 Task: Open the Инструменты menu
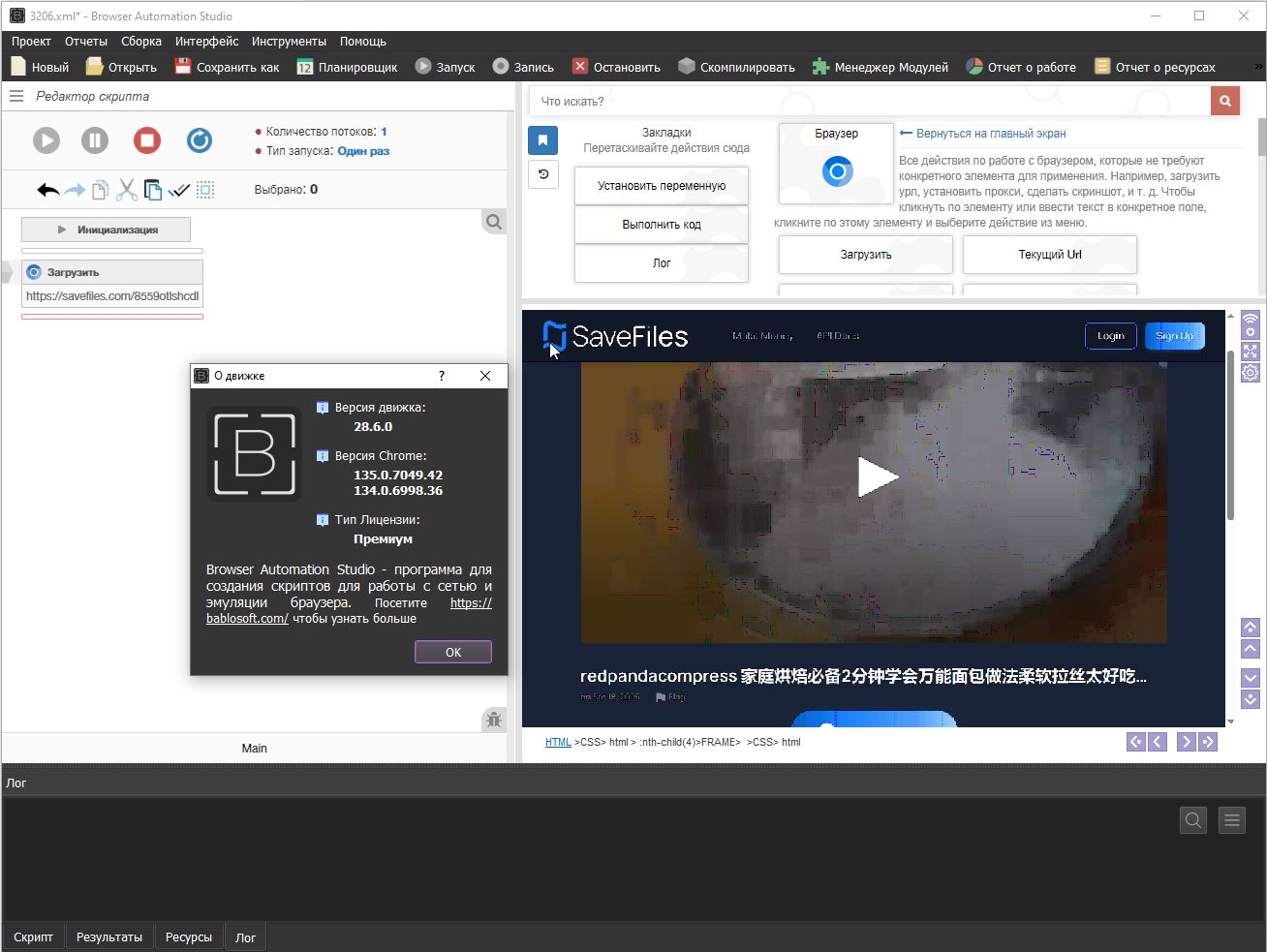[289, 42]
